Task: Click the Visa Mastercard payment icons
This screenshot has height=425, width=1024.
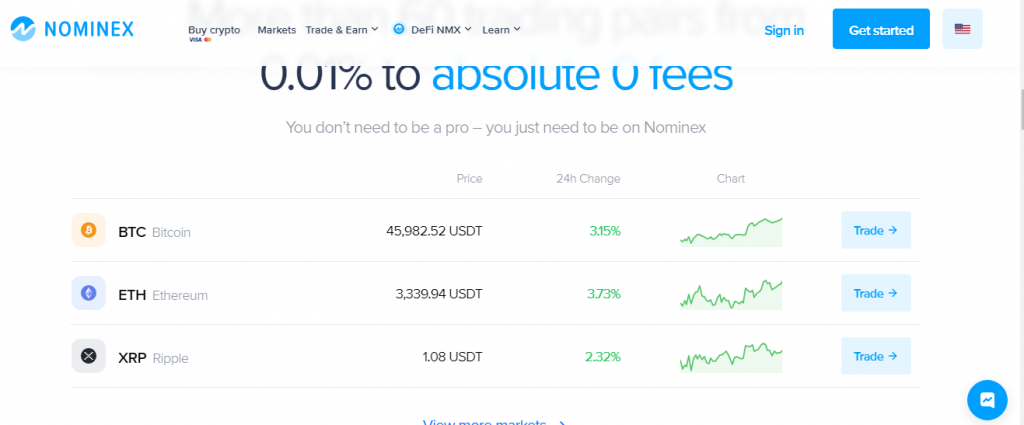Action: (x=200, y=40)
